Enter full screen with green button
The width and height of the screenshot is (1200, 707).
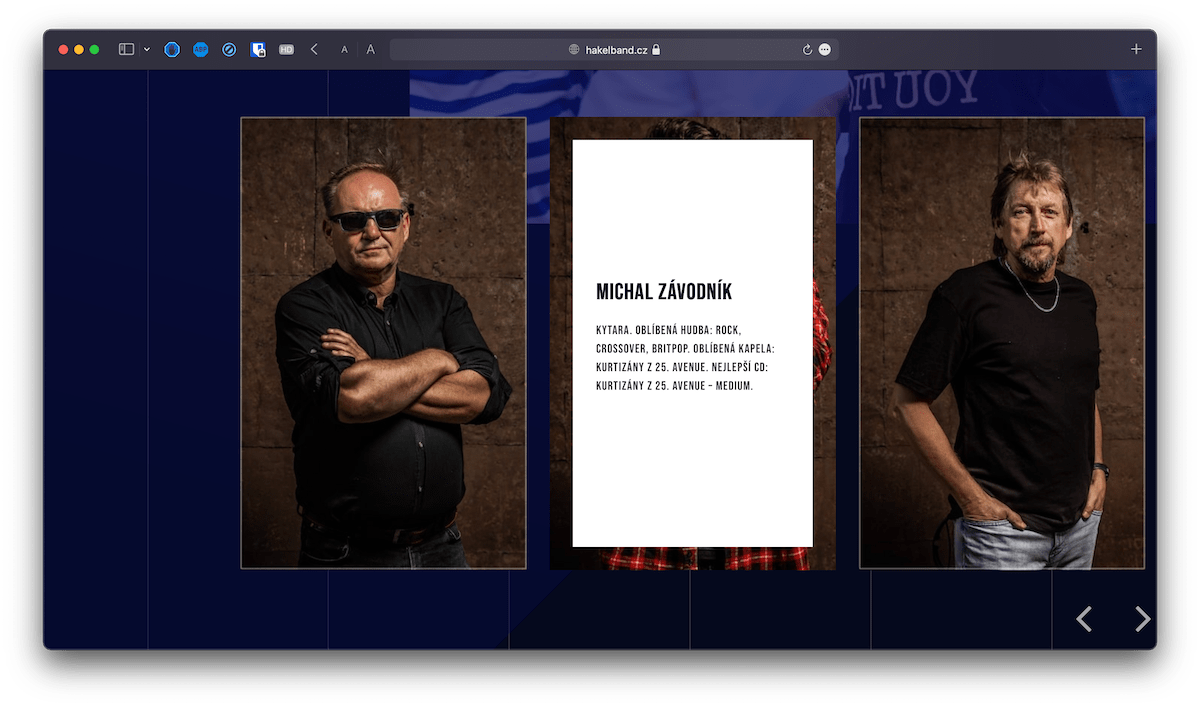point(95,49)
